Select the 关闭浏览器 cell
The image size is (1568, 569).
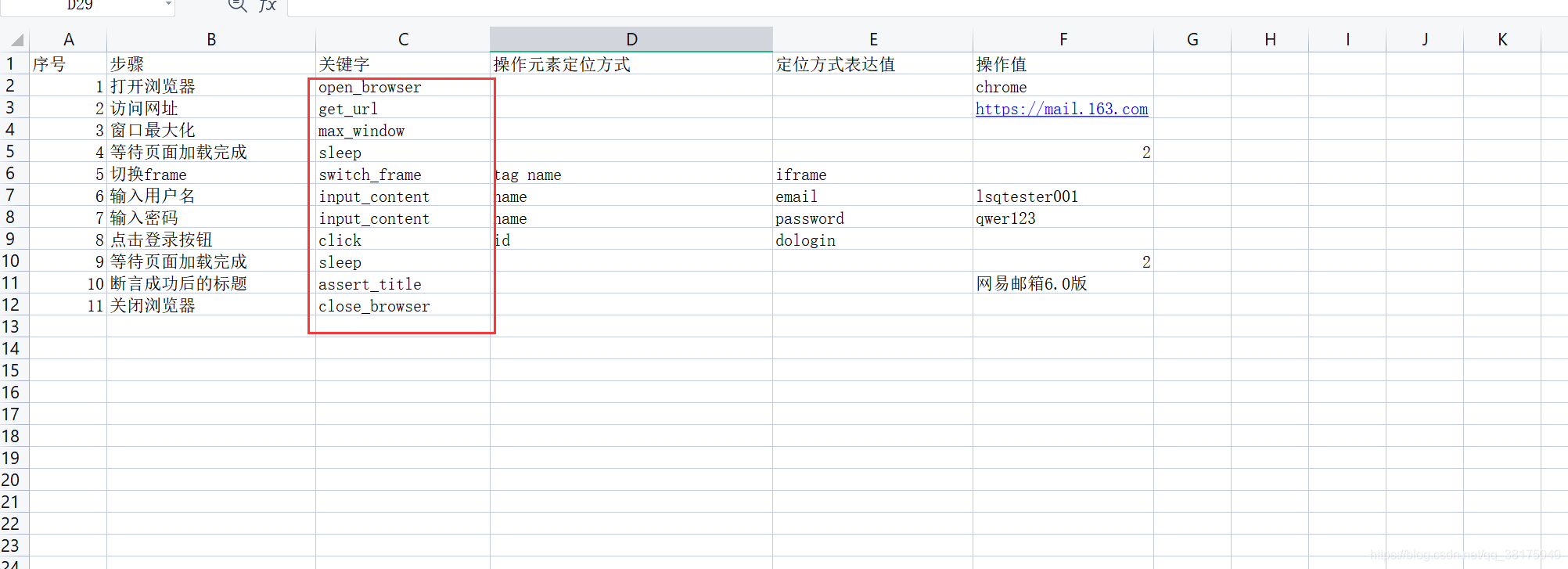(211, 305)
